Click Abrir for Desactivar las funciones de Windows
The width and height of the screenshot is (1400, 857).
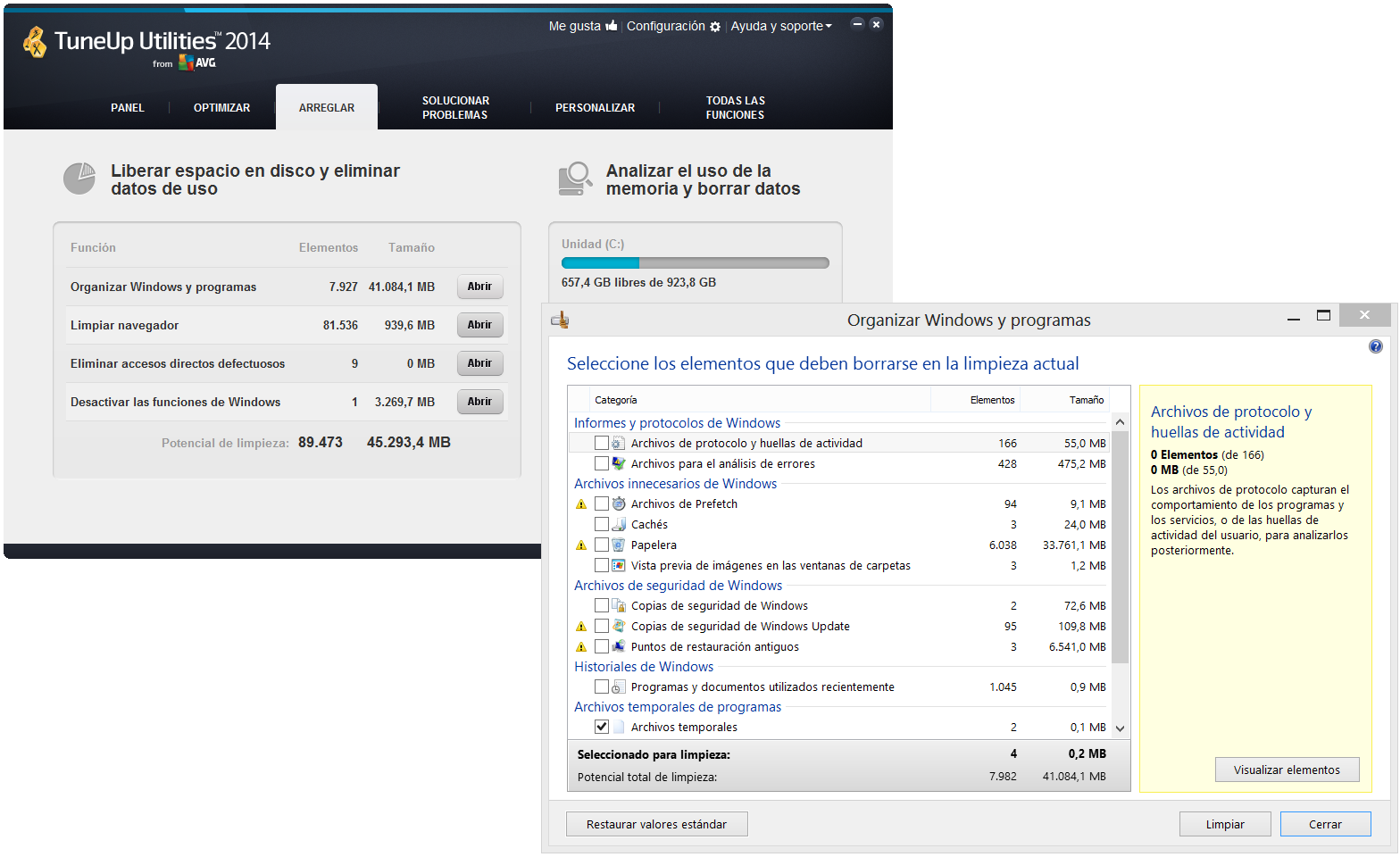coord(480,402)
